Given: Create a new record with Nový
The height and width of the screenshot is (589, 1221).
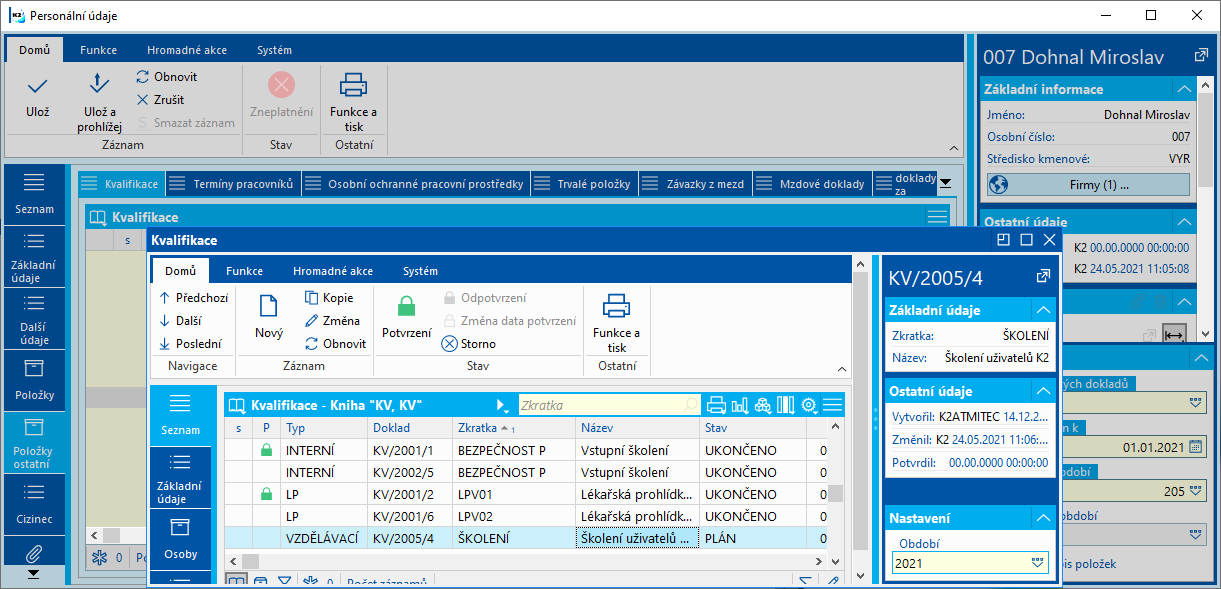Looking at the screenshot, I should click(x=269, y=318).
